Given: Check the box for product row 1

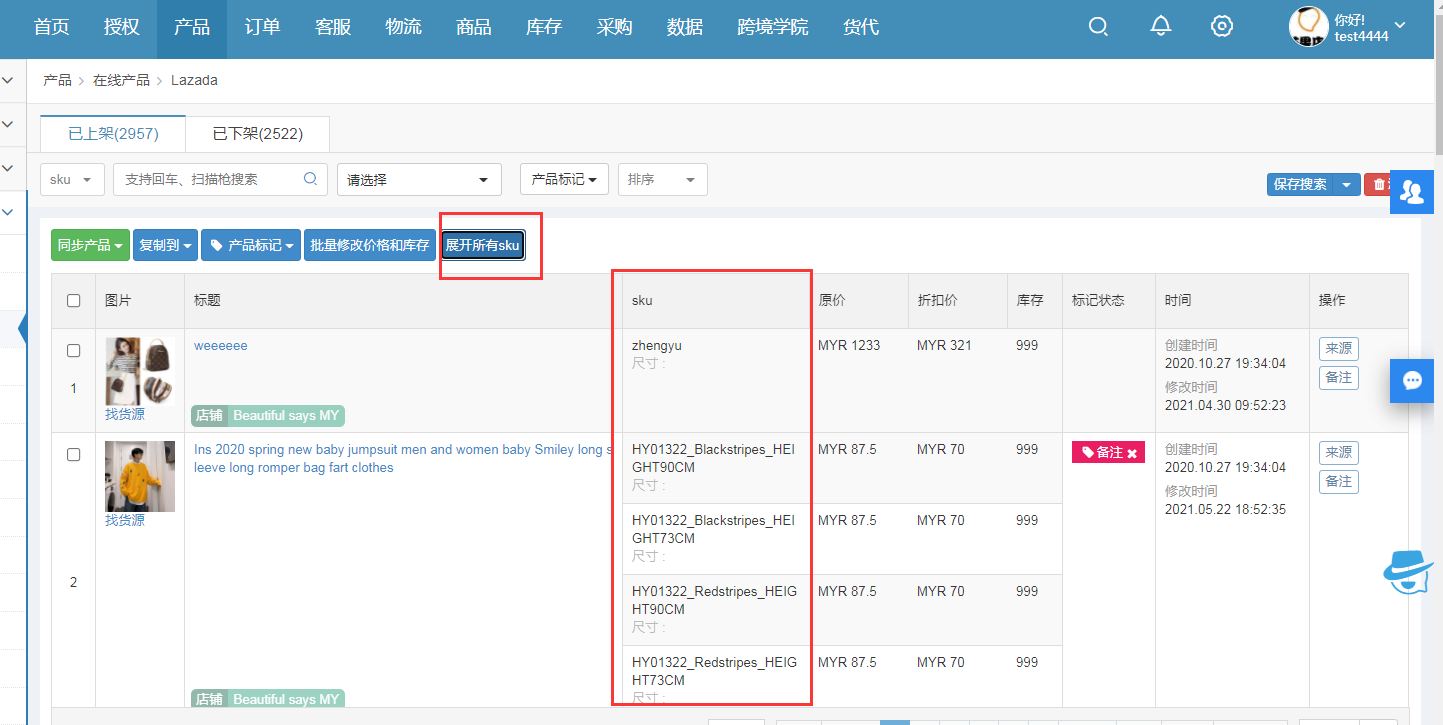Looking at the screenshot, I should 73,351.
